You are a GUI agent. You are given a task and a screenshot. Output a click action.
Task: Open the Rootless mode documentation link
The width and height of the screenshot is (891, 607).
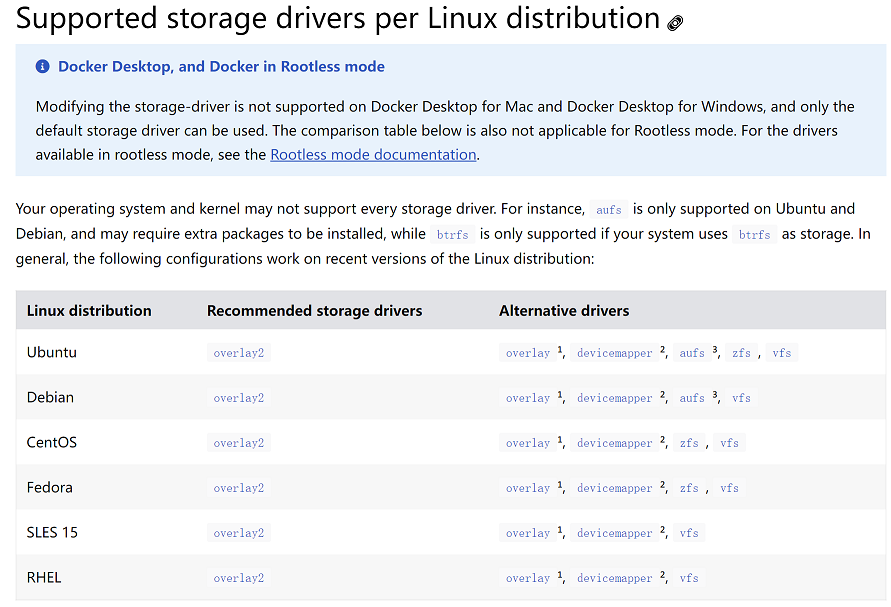373,154
